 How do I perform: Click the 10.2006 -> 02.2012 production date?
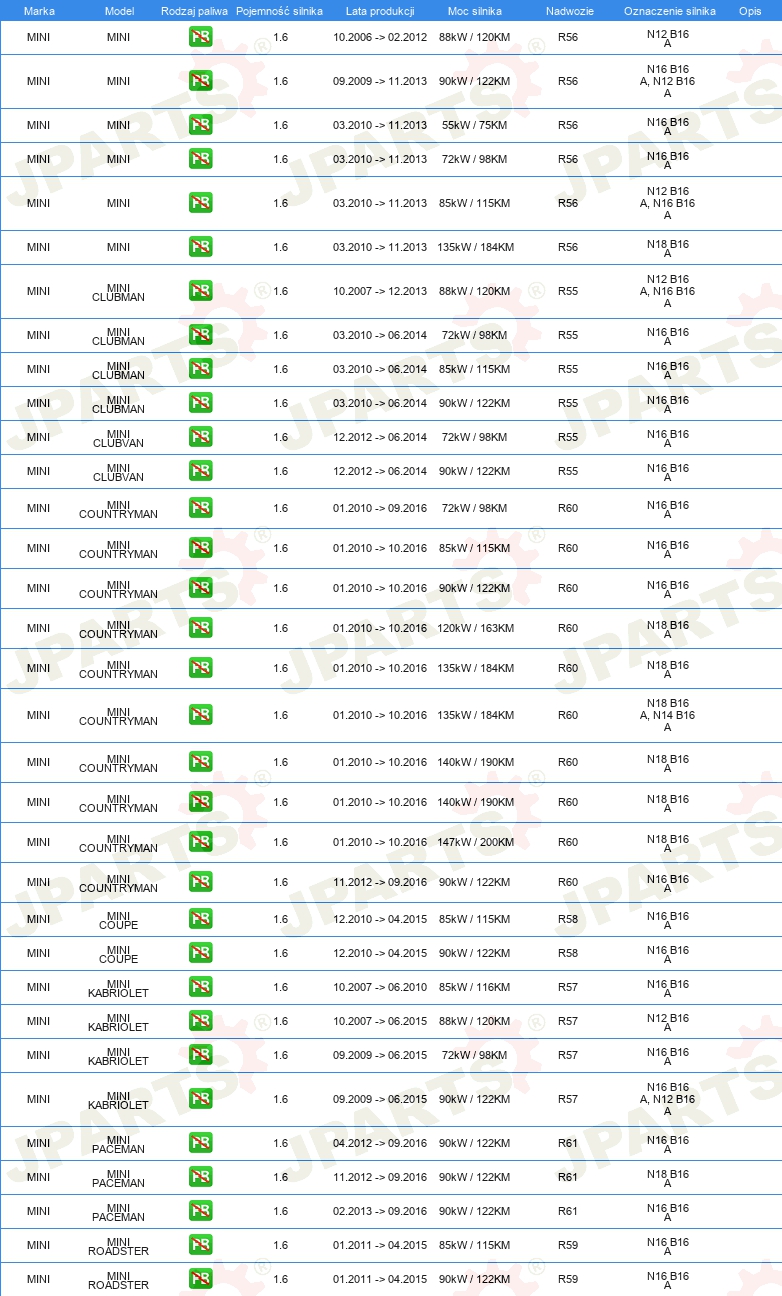coord(380,37)
